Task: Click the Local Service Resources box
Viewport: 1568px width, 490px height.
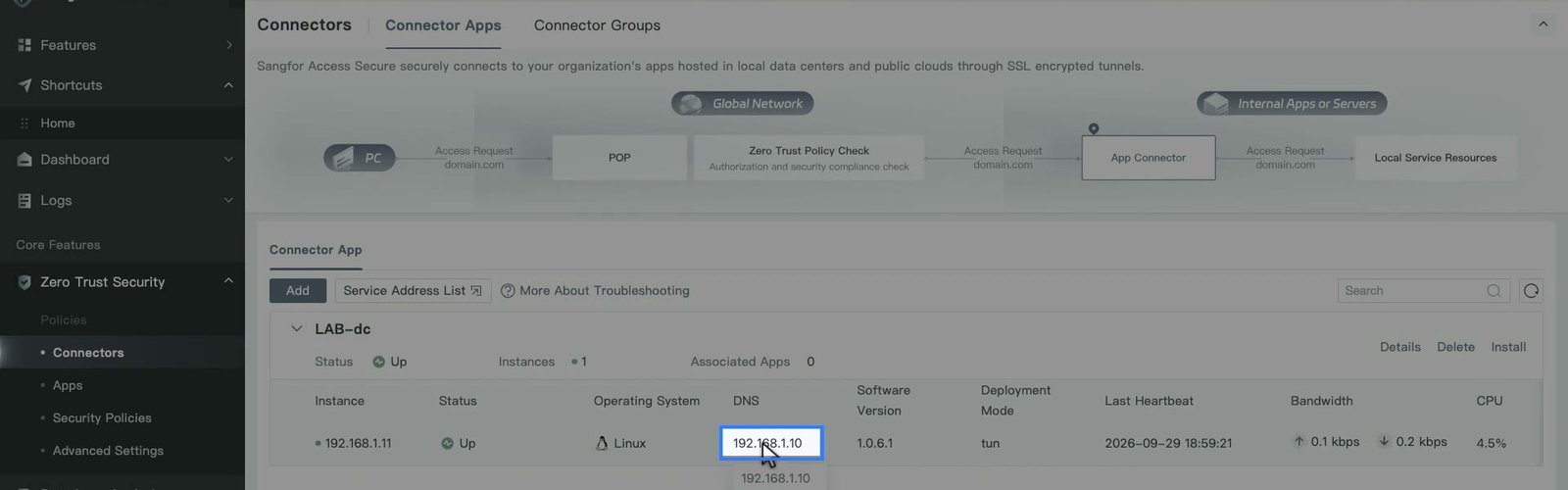Action: coord(1436,158)
